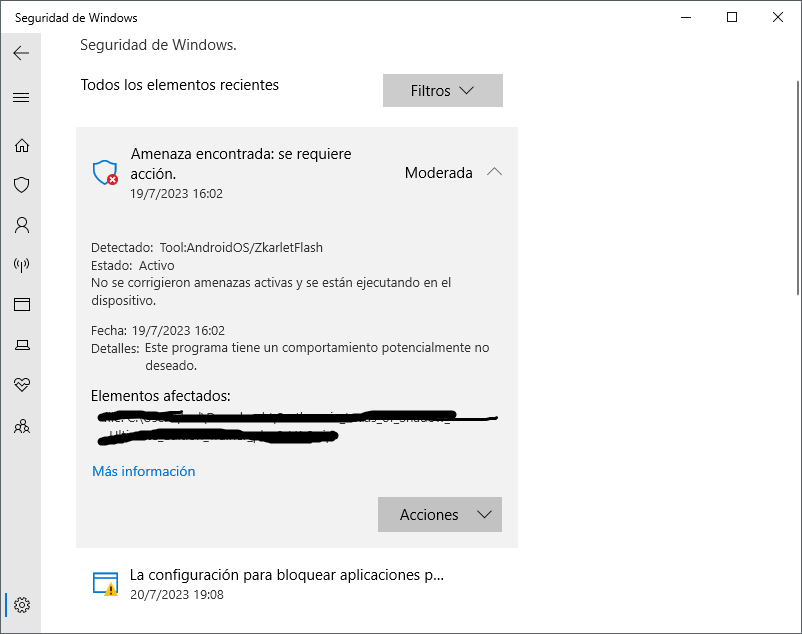Screen dimensions: 802x634
Task: Collapse the threat details chevron
Action: [495, 172]
